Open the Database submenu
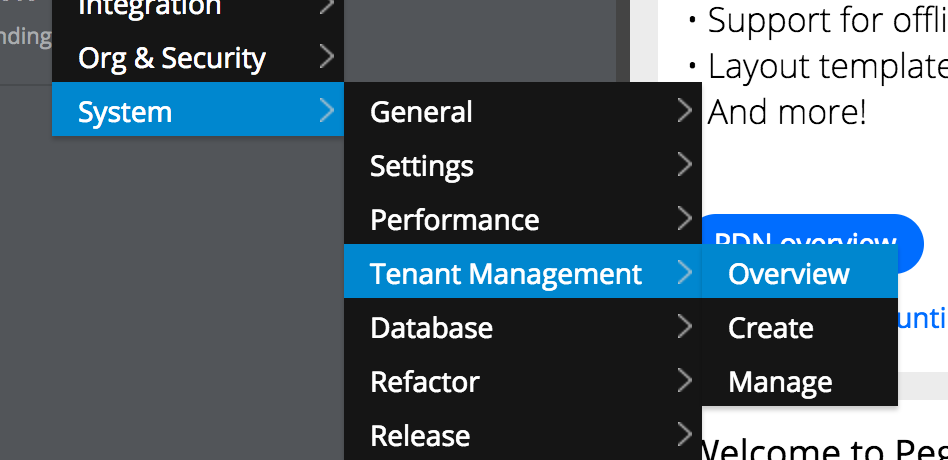The height and width of the screenshot is (460, 948). pos(523,325)
